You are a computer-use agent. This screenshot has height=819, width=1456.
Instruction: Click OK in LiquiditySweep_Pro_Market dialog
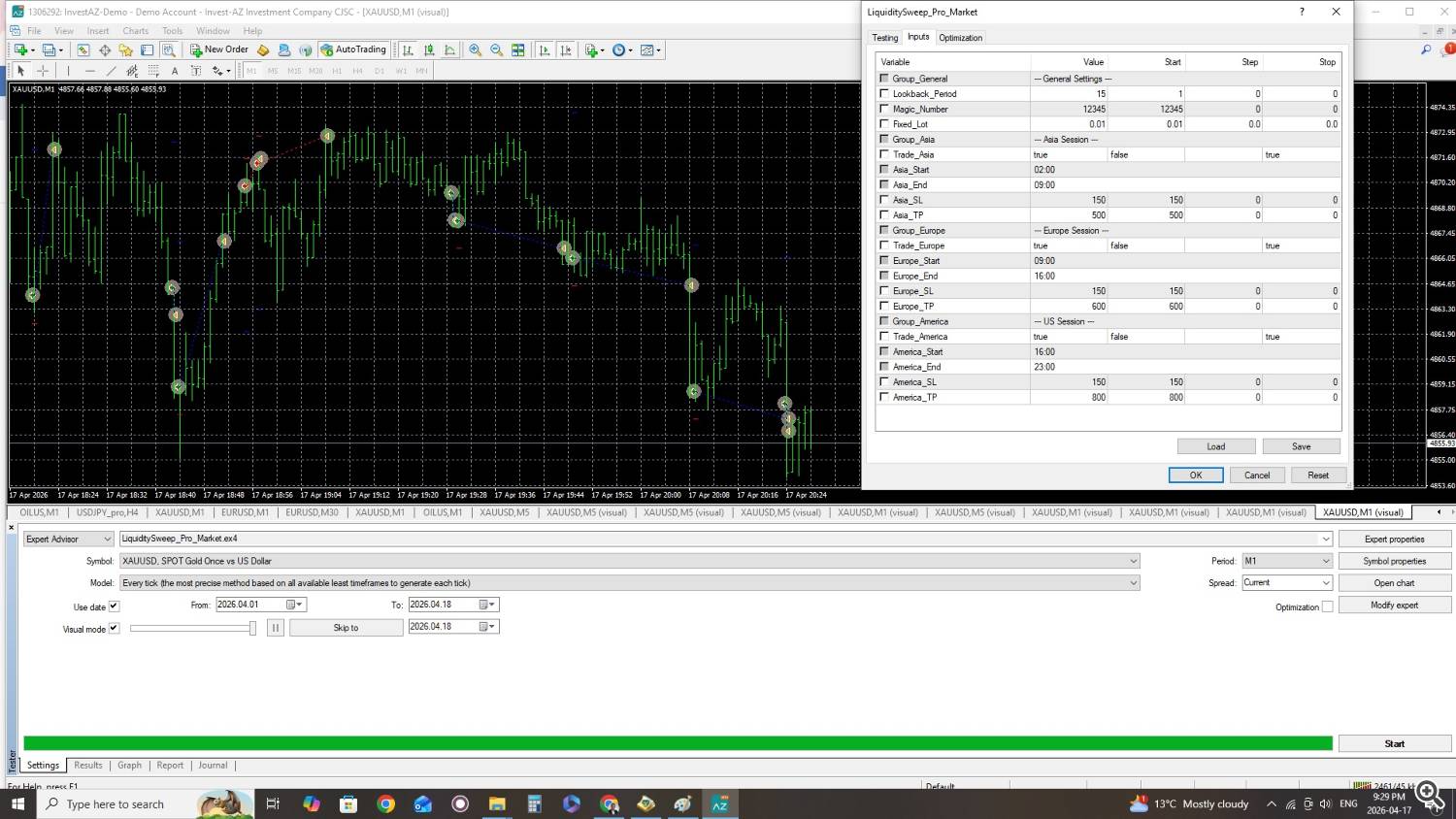pos(1196,475)
